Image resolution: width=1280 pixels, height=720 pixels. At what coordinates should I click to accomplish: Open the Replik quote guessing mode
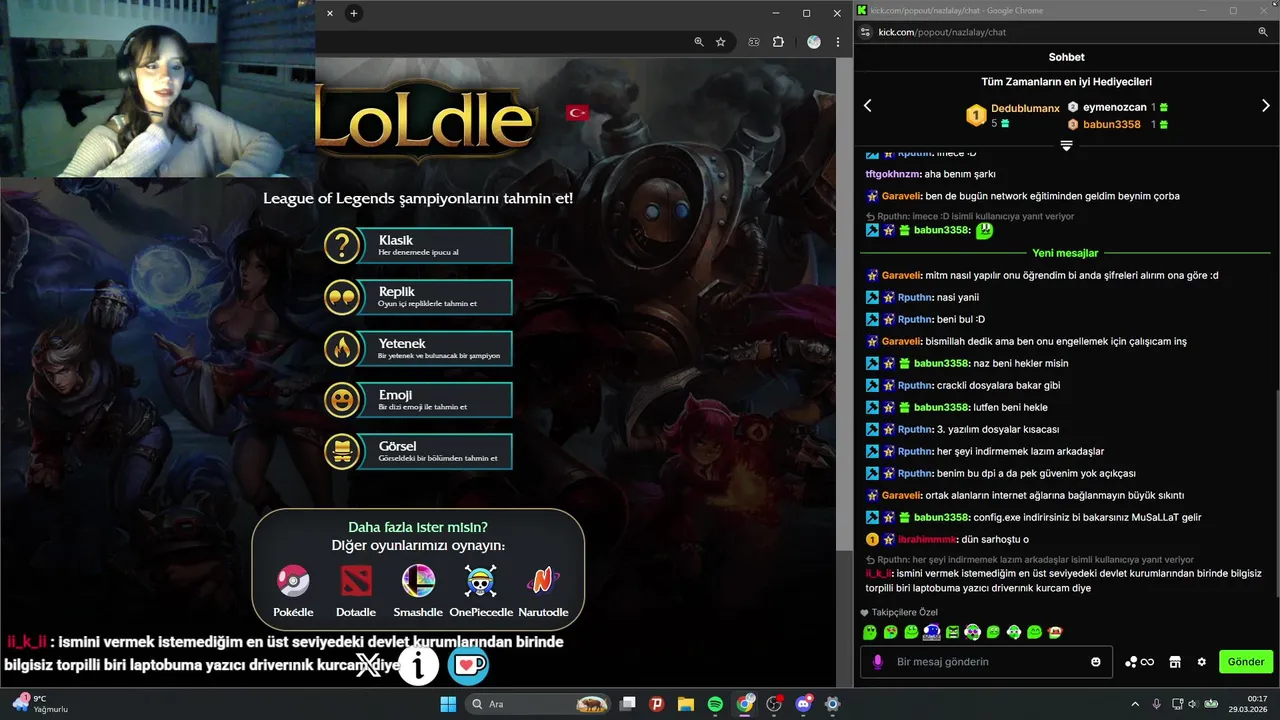[418, 297]
